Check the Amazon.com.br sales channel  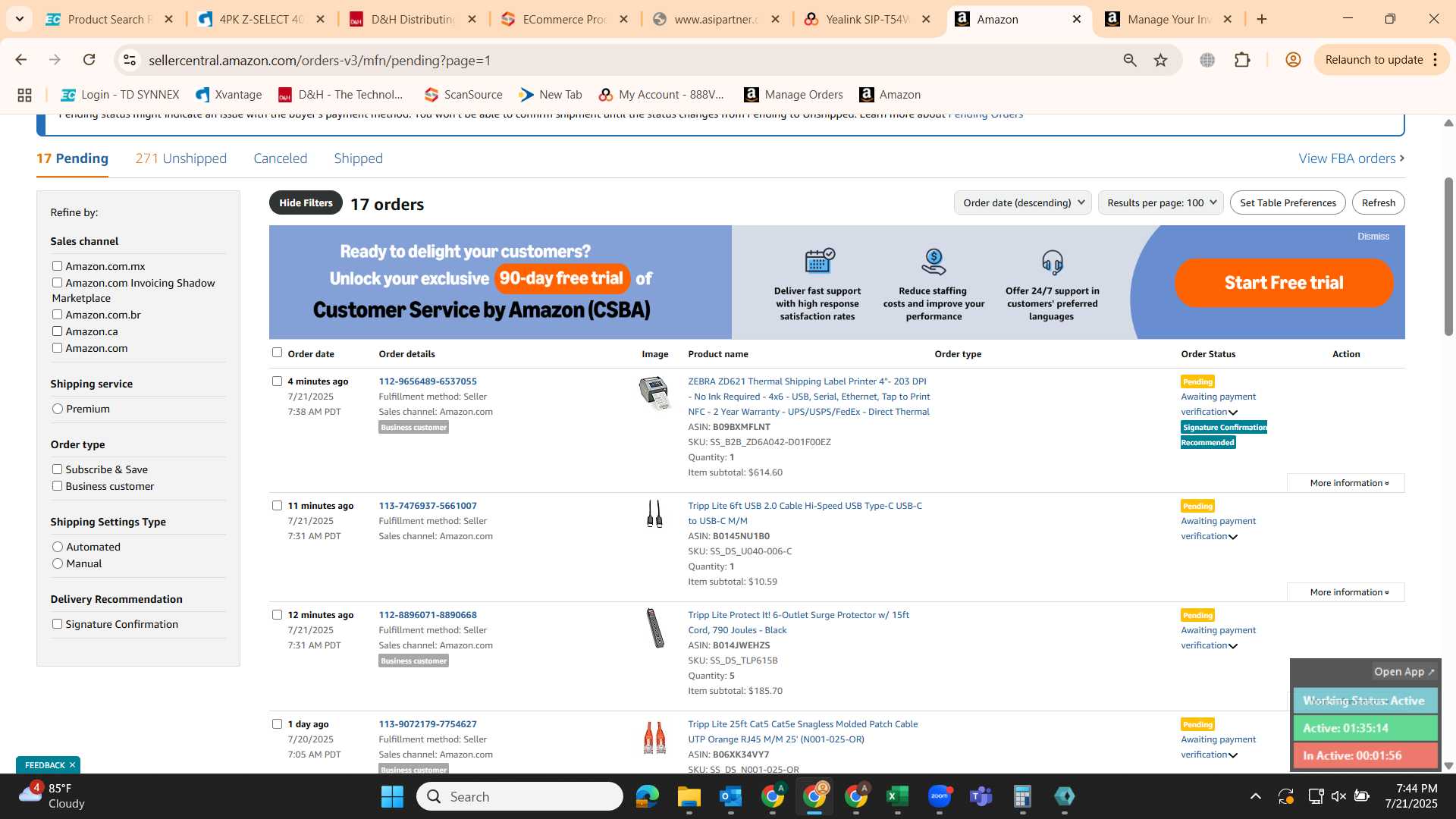tap(57, 314)
